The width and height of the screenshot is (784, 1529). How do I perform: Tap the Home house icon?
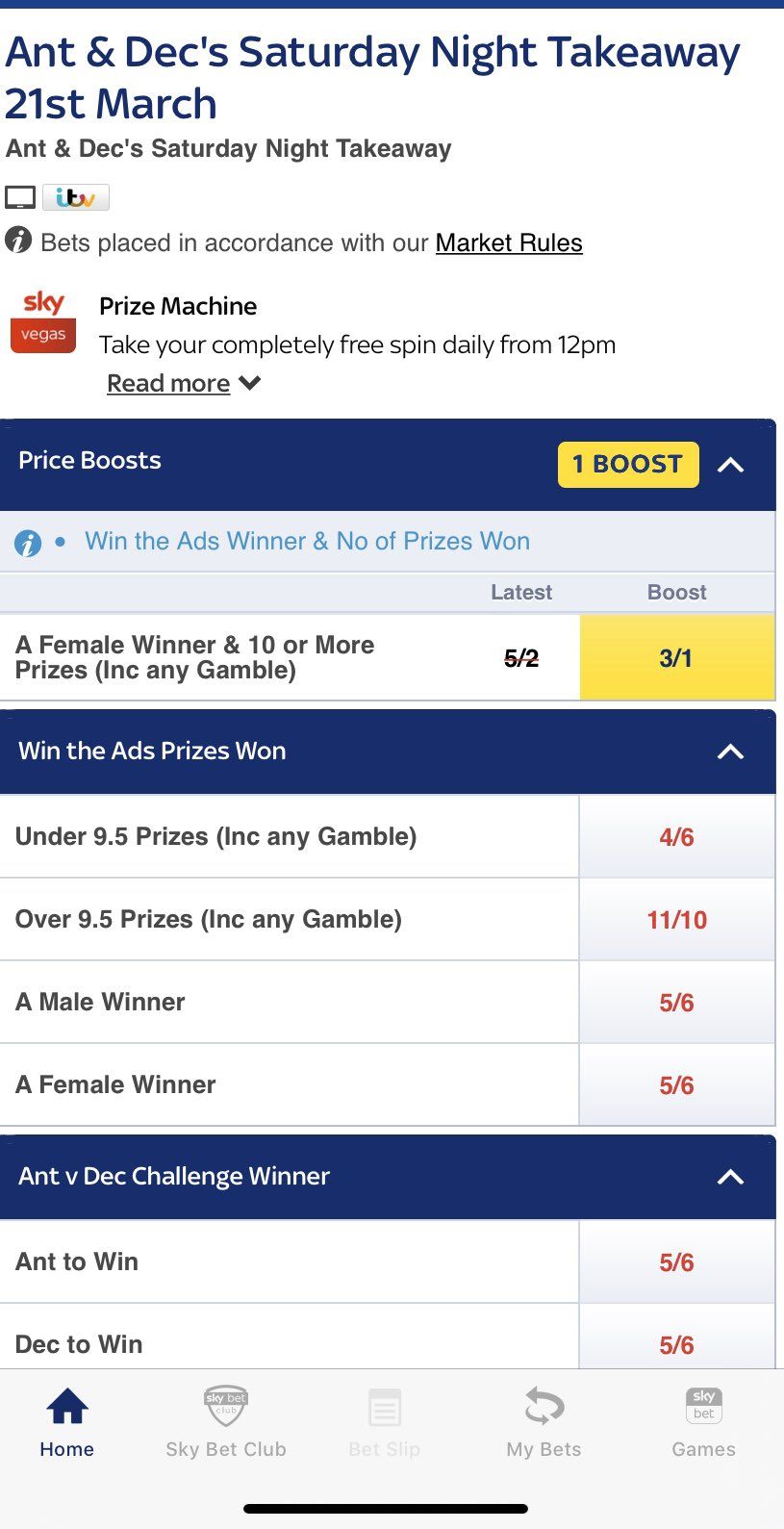(x=67, y=1408)
